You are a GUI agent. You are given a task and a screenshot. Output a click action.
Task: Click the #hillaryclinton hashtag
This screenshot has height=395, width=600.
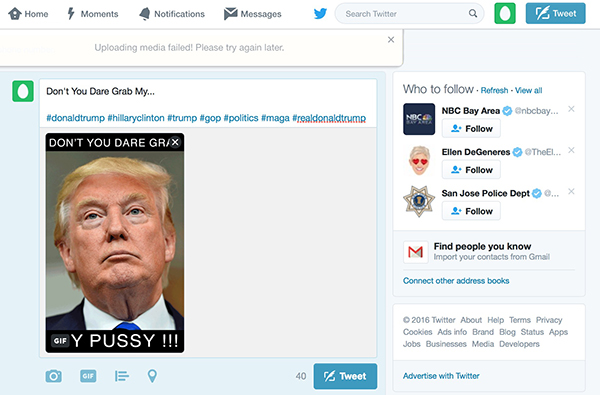[x=136, y=118]
